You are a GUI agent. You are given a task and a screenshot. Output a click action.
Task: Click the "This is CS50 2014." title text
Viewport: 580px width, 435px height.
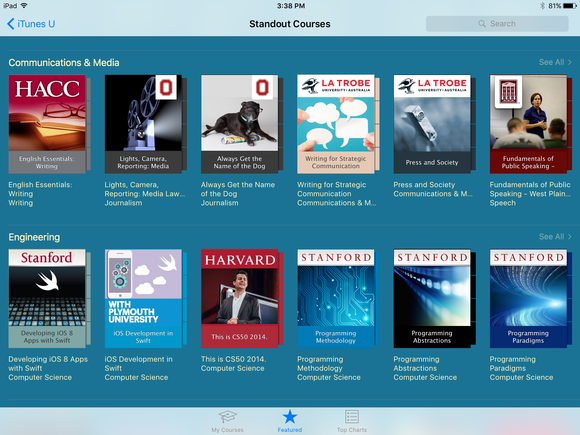pyautogui.click(x=233, y=359)
